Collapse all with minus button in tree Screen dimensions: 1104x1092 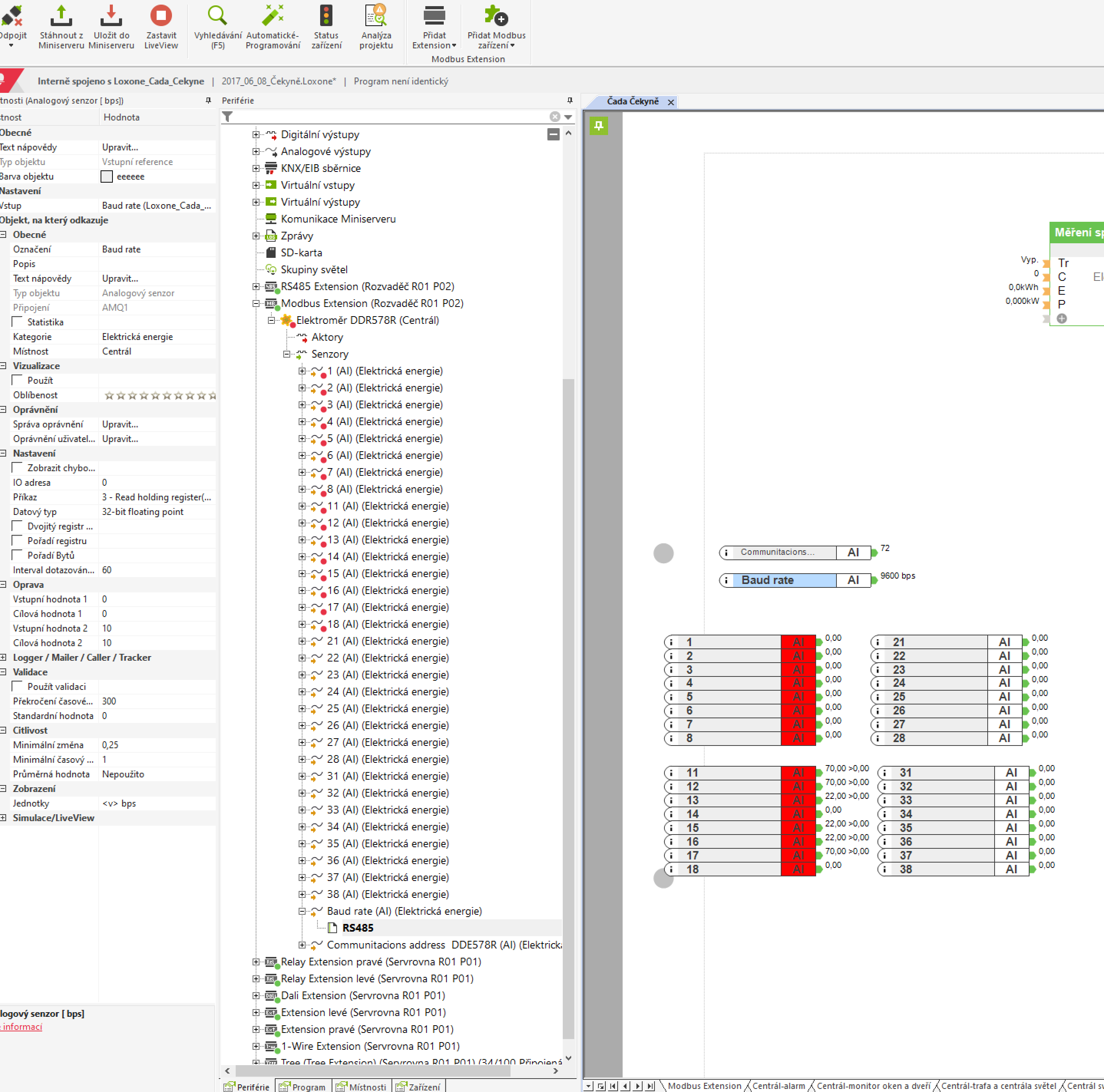tap(553, 135)
